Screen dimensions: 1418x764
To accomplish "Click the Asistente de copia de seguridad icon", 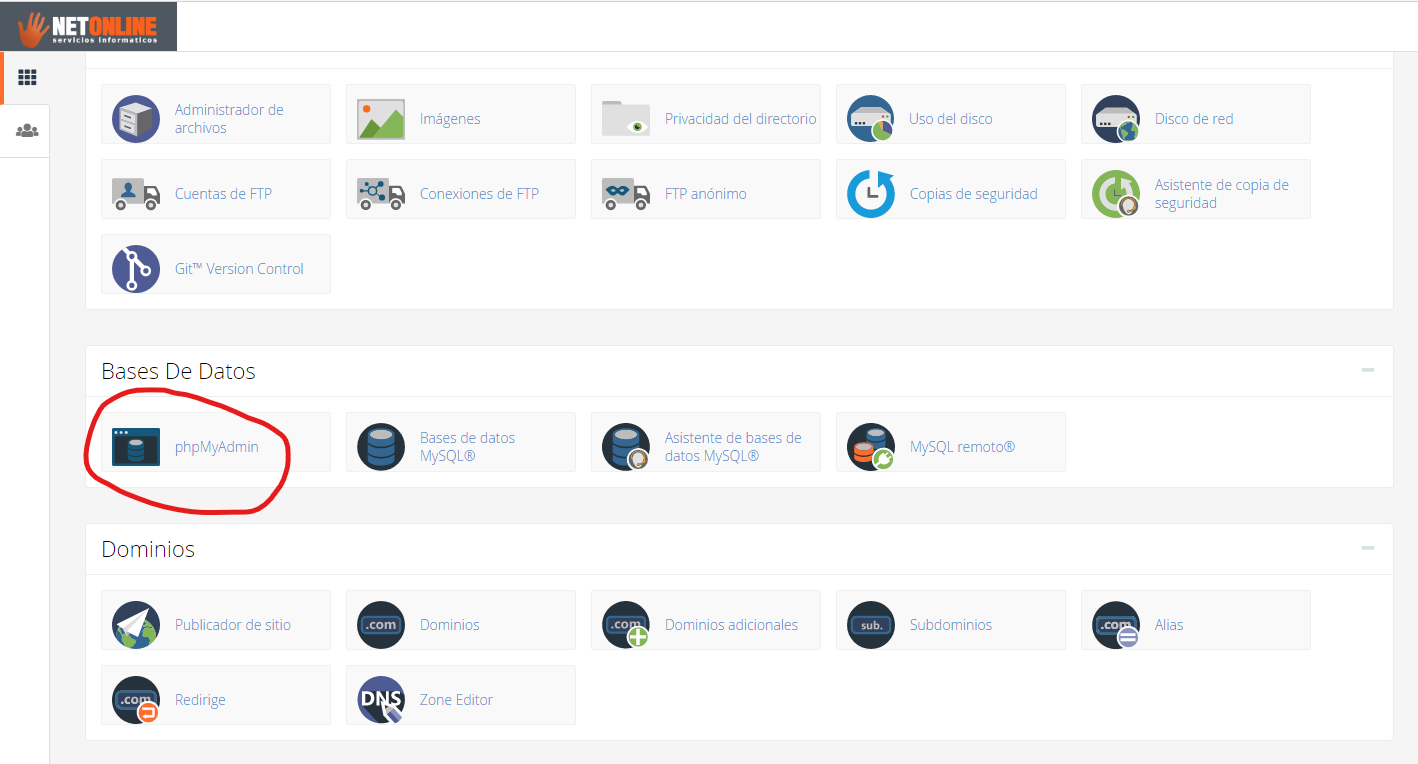I will click(x=1116, y=194).
